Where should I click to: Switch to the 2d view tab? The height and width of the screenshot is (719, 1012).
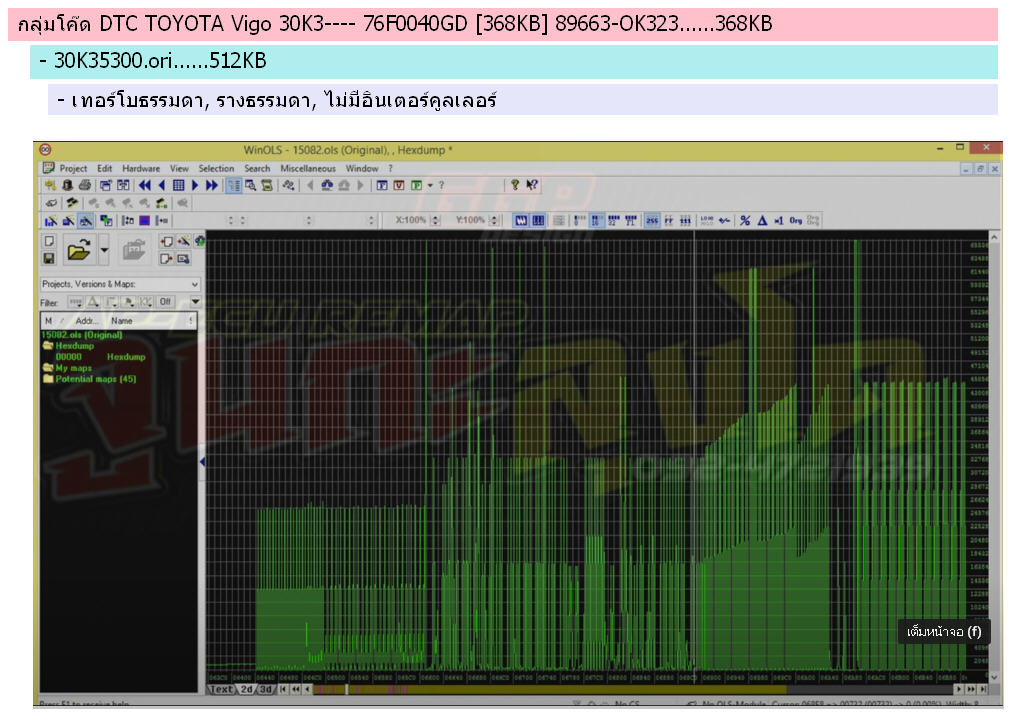coord(247,689)
